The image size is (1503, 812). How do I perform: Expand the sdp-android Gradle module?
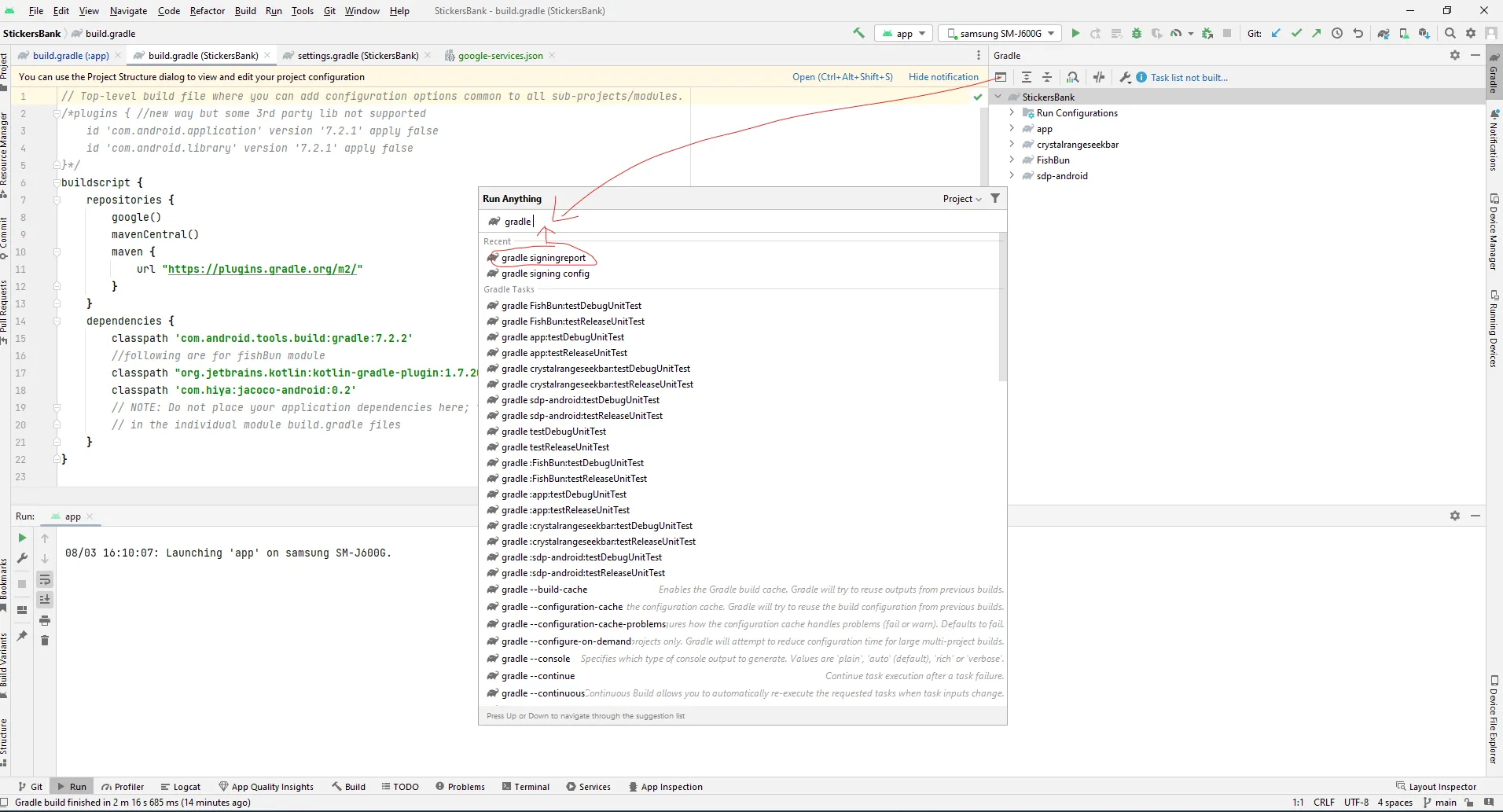[x=1012, y=175]
